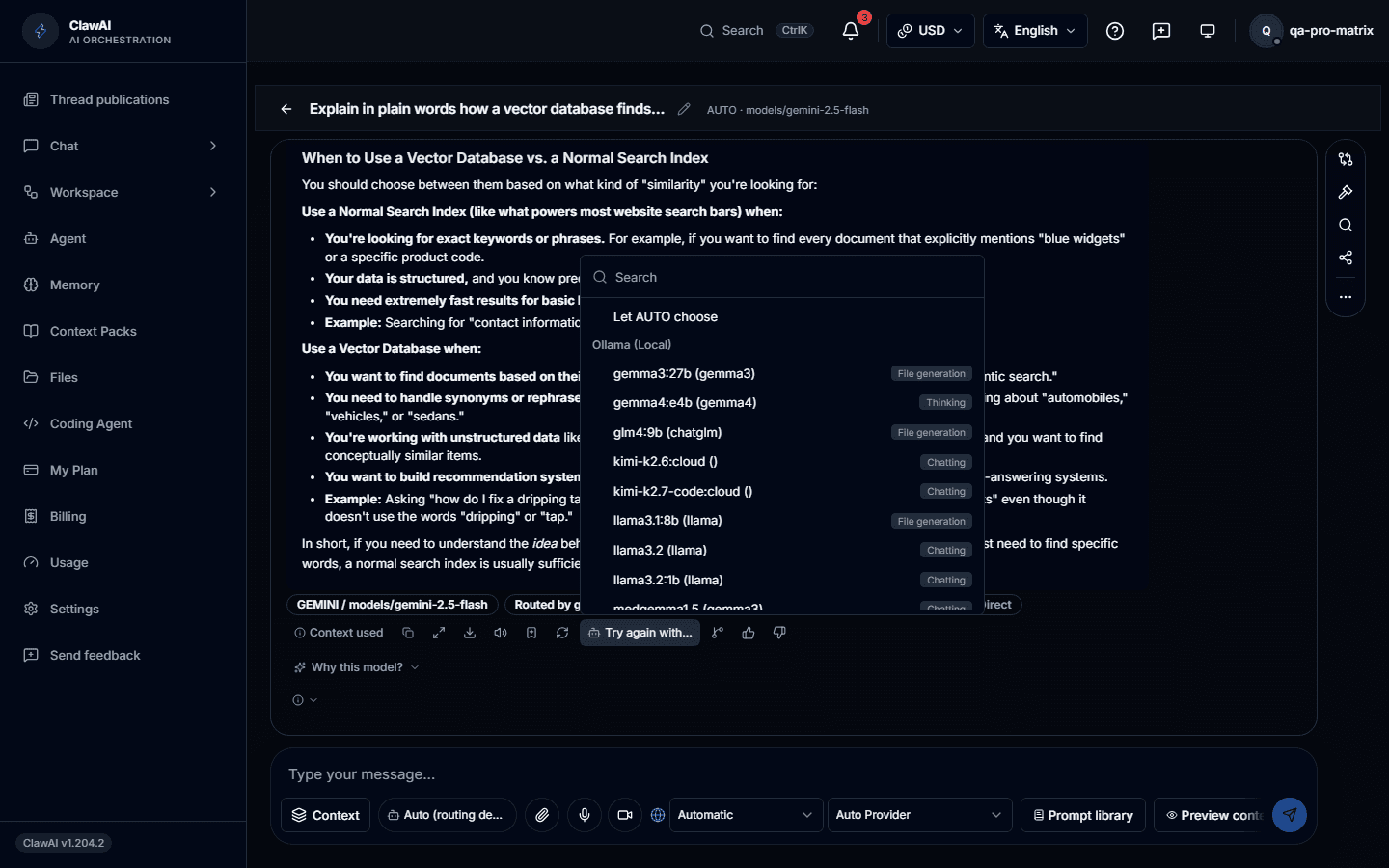1389x868 pixels.
Task: Expand the Chat sidebar section
Action: pyautogui.click(x=123, y=146)
